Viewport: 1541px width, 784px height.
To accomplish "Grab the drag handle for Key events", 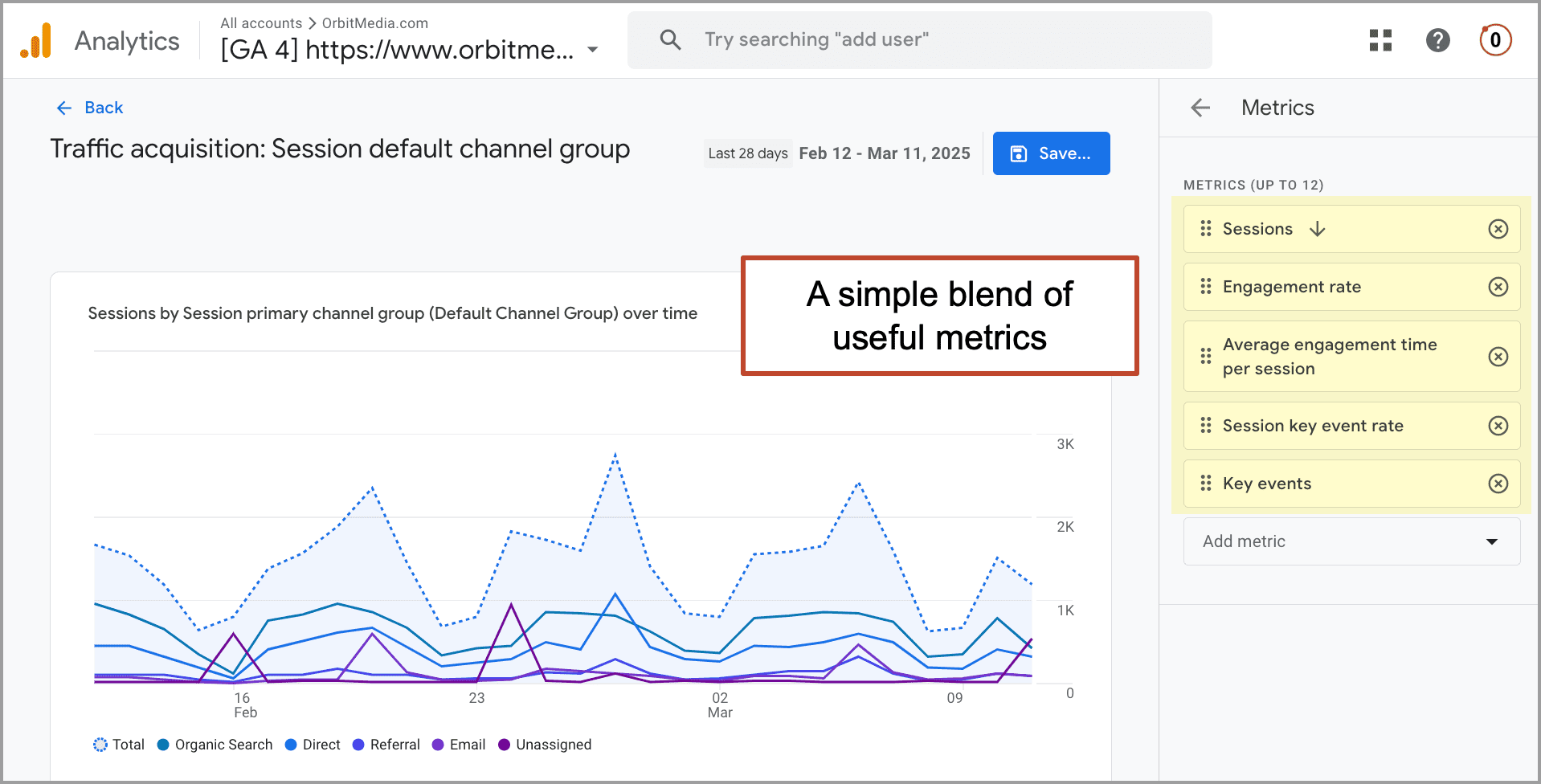I will [x=1205, y=484].
